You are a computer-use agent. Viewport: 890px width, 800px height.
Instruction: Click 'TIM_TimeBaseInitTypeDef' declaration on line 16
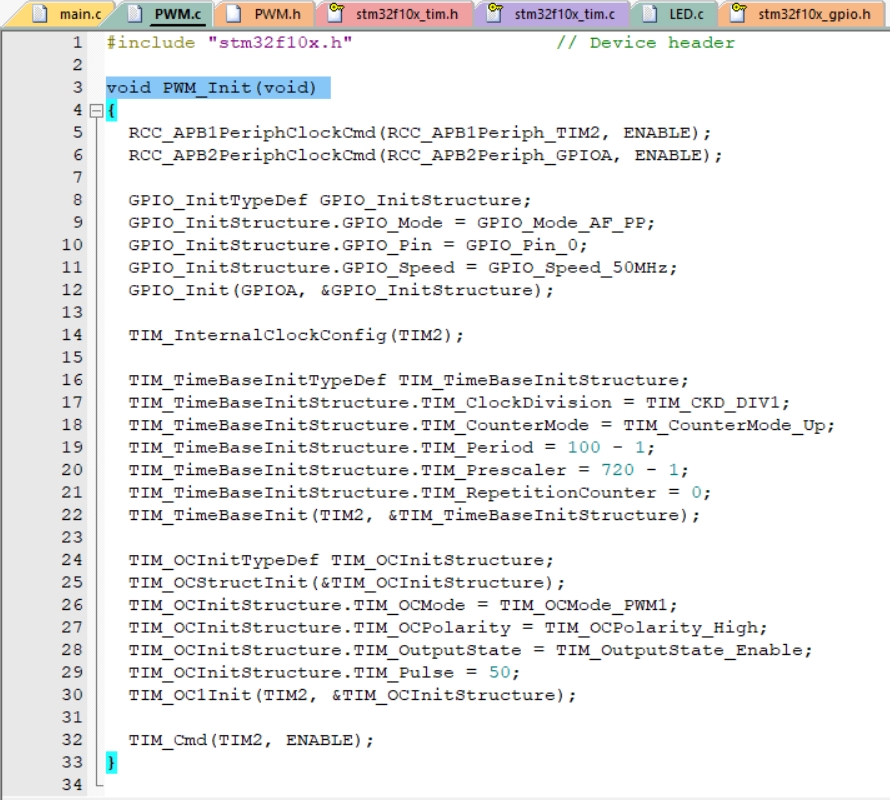(257, 380)
